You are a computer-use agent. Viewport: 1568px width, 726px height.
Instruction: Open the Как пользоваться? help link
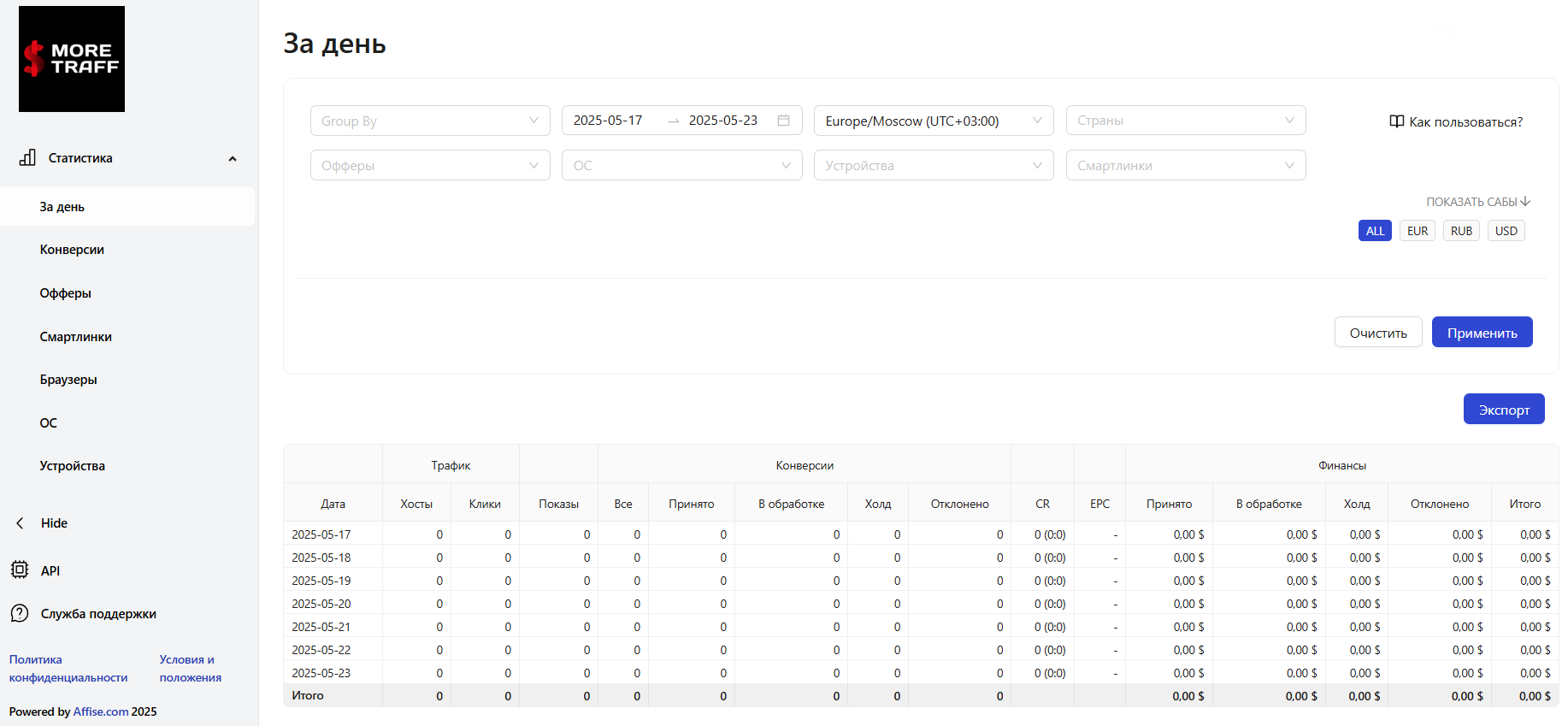pyautogui.click(x=1465, y=122)
